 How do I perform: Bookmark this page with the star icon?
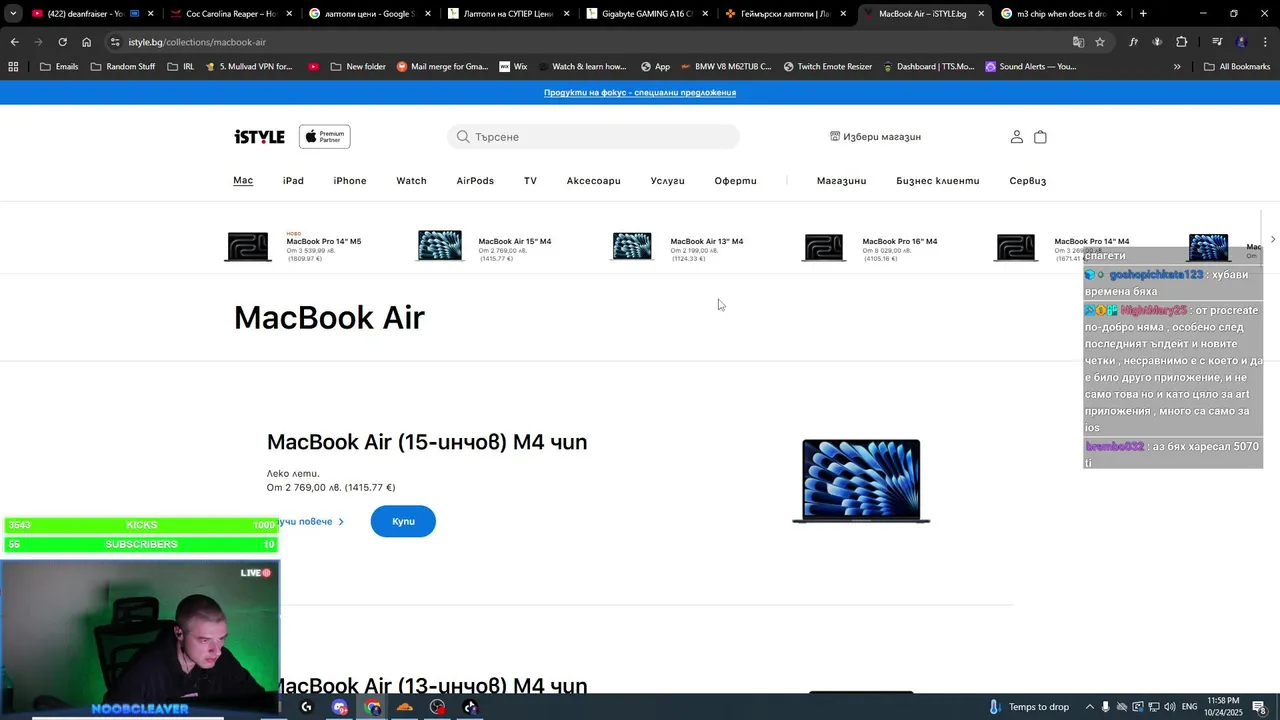click(x=1100, y=42)
